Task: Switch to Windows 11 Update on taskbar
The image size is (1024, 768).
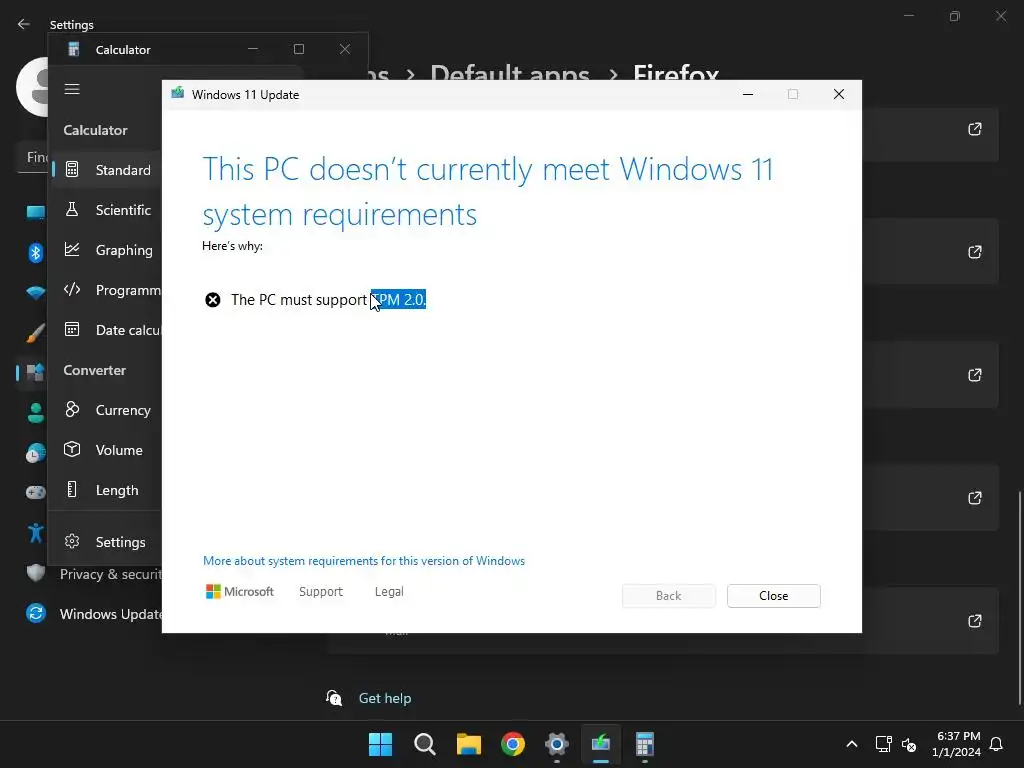Action: click(601, 744)
